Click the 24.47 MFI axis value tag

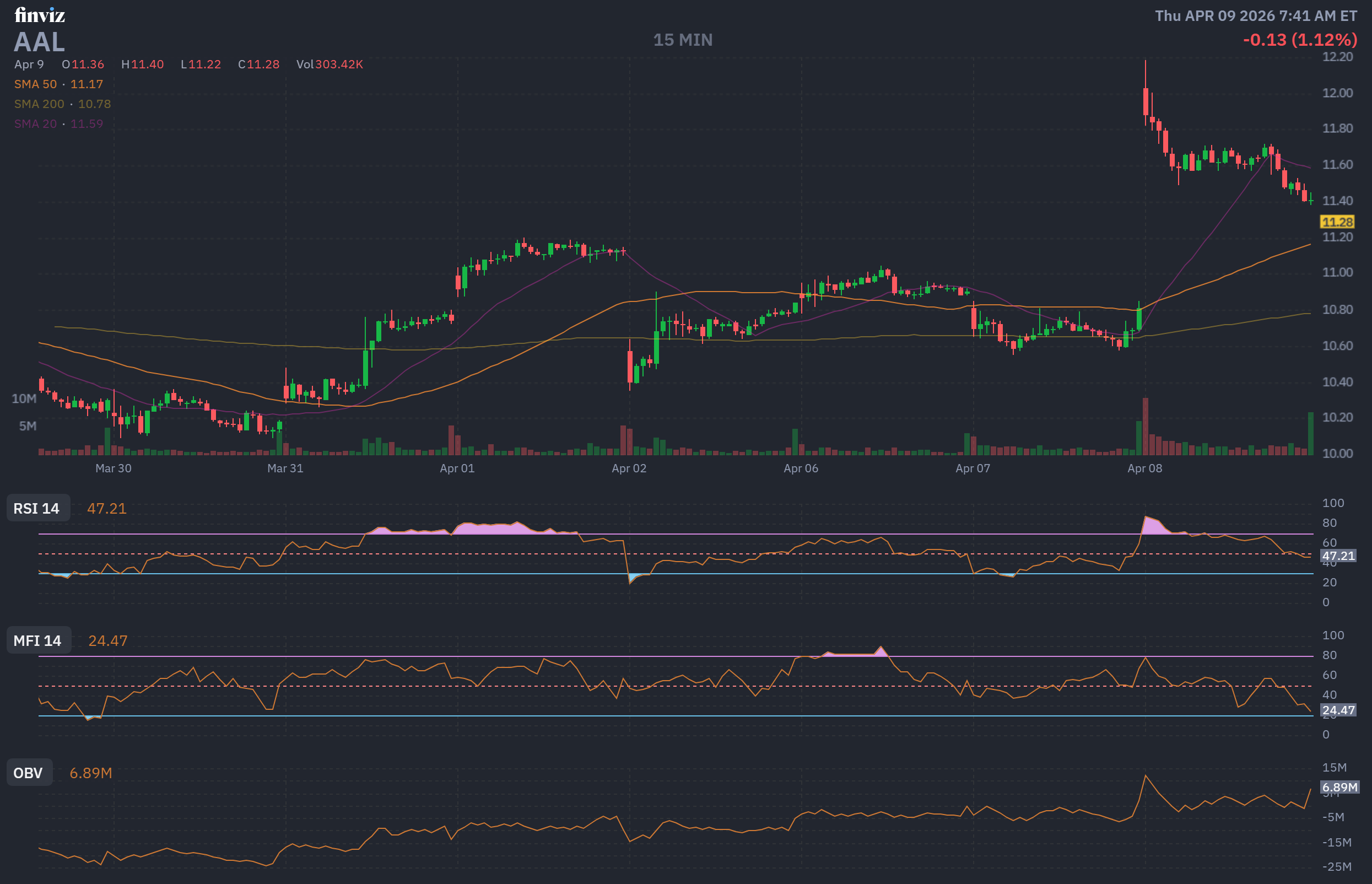coord(1338,710)
